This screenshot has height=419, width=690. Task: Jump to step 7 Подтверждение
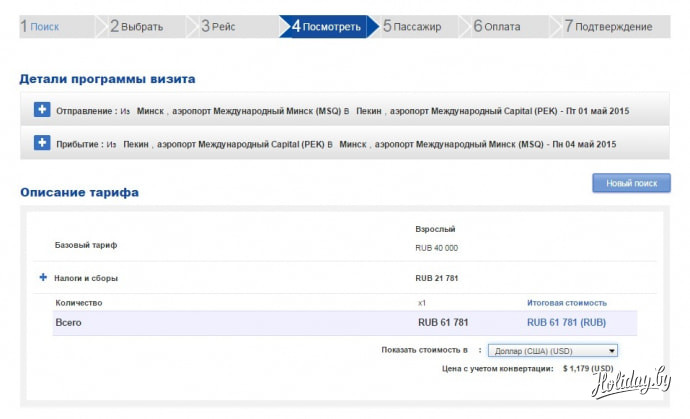pyautogui.click(x=608, y=26)
